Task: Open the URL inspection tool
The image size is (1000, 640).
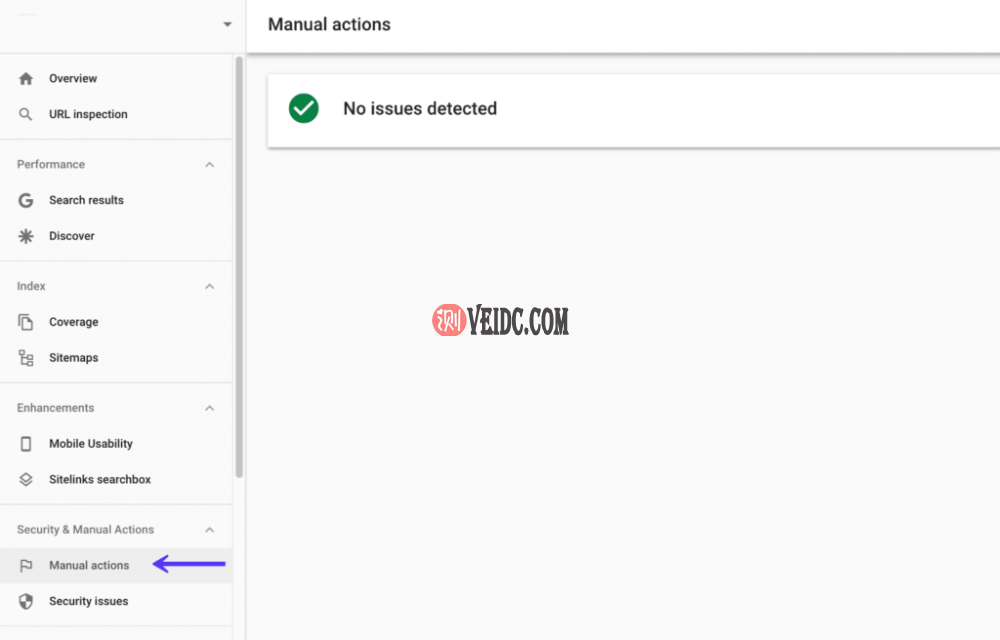Action: (88, 114)
